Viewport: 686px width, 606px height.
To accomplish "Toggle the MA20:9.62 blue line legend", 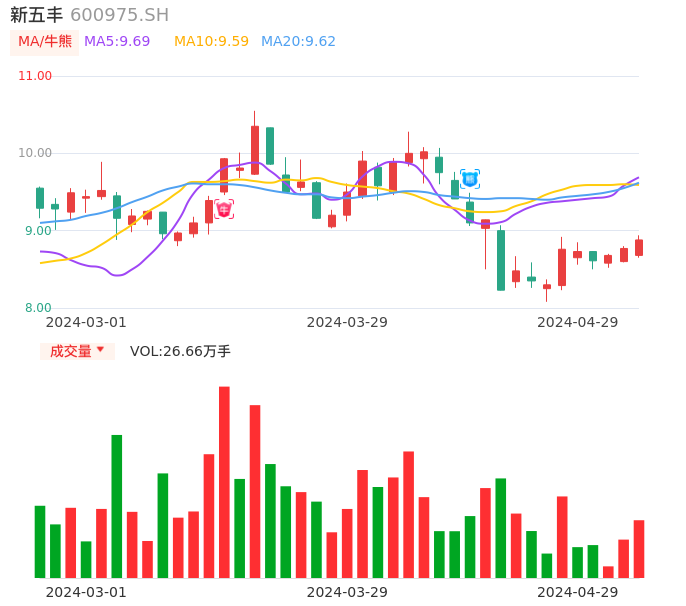I will click(298, 41).
